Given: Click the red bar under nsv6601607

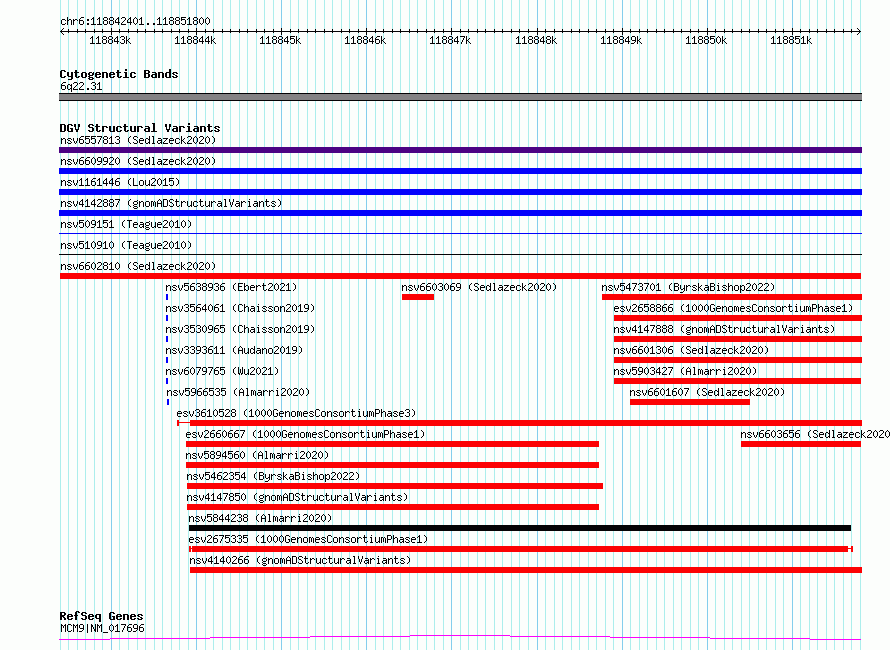Looking at the screenshot, I should [x=690, y=402].
